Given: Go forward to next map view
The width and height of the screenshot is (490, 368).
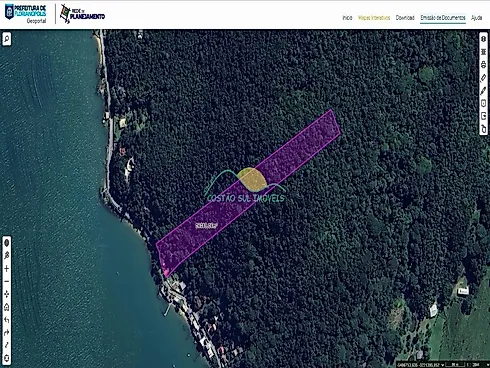Looking at the screenshot, I should coord(7,333).
